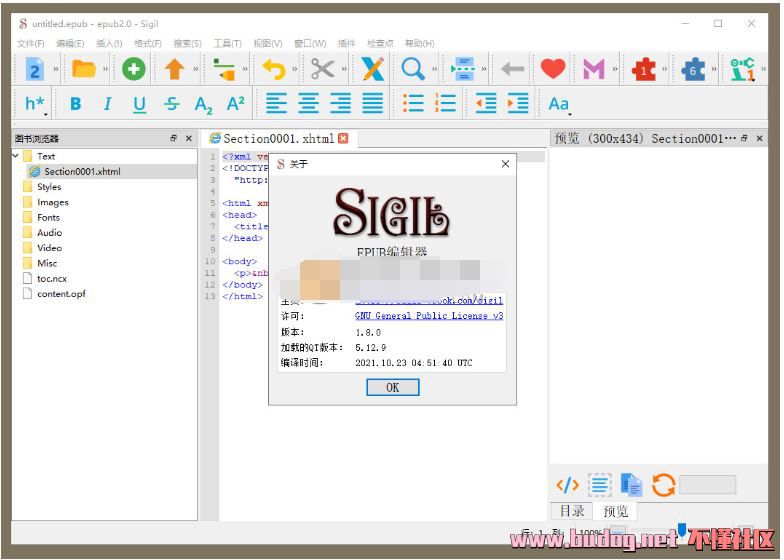Select Section0001.xhtml in book browser
This screenshot has width=784, height=560.
tap(82, 172)
